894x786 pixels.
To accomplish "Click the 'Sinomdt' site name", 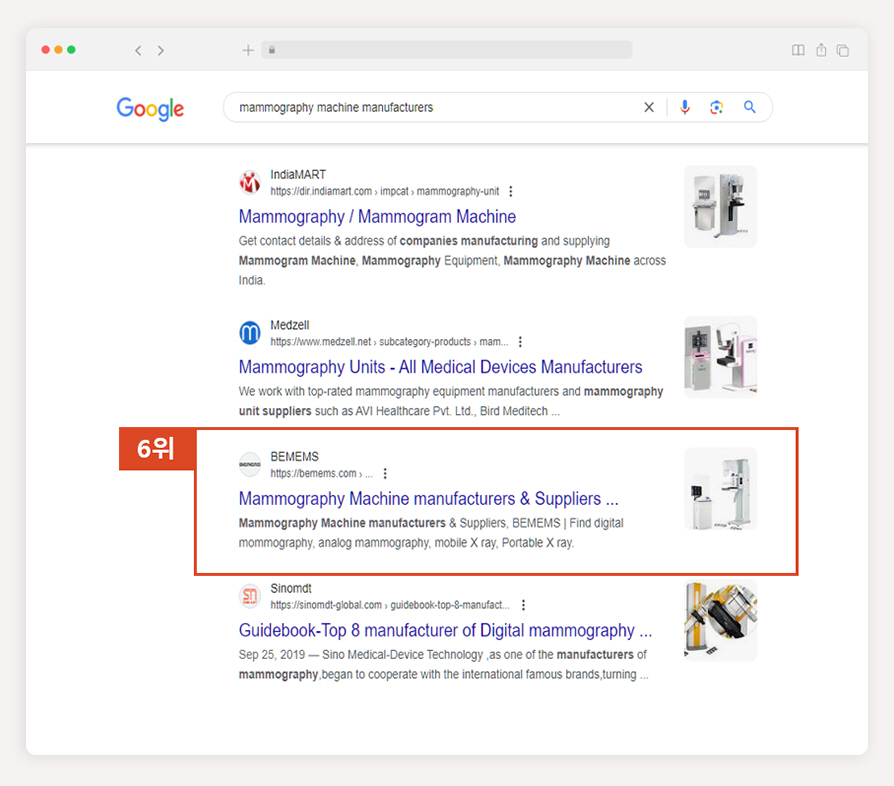I will pyautogui.click(x=291, y=588).
